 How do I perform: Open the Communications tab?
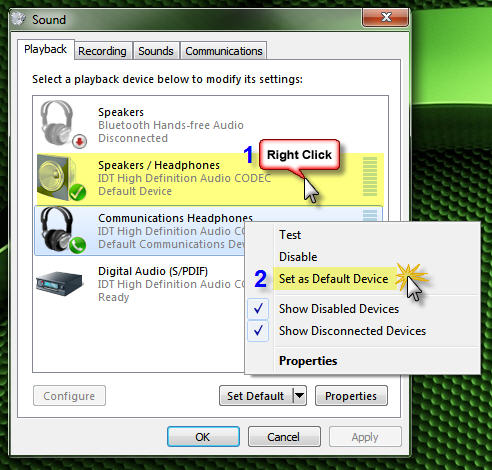(x=224, y=51)
